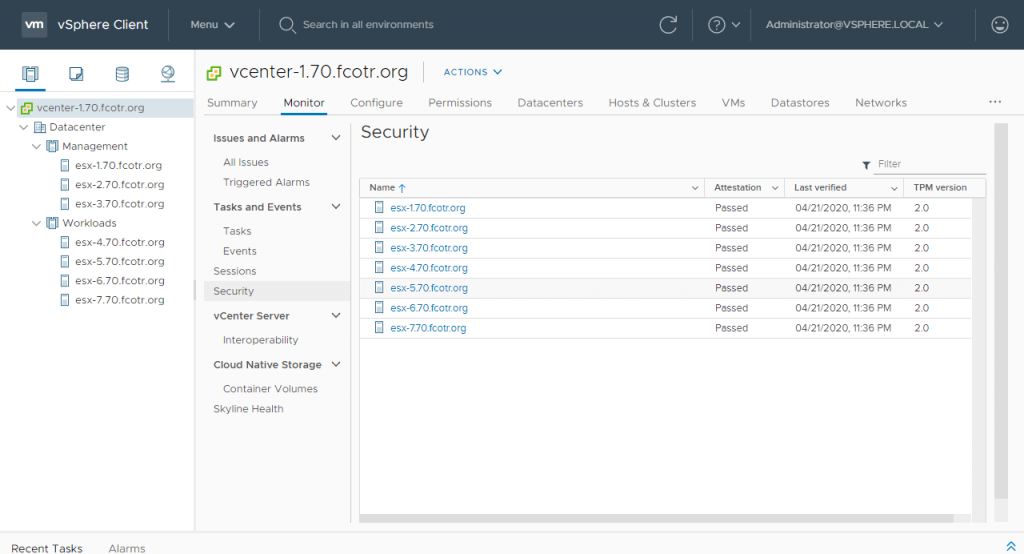The width and height of the screenshot is (1024, 554).
Task: Switch to the Permissions tab
Action: tap(460, 103)
